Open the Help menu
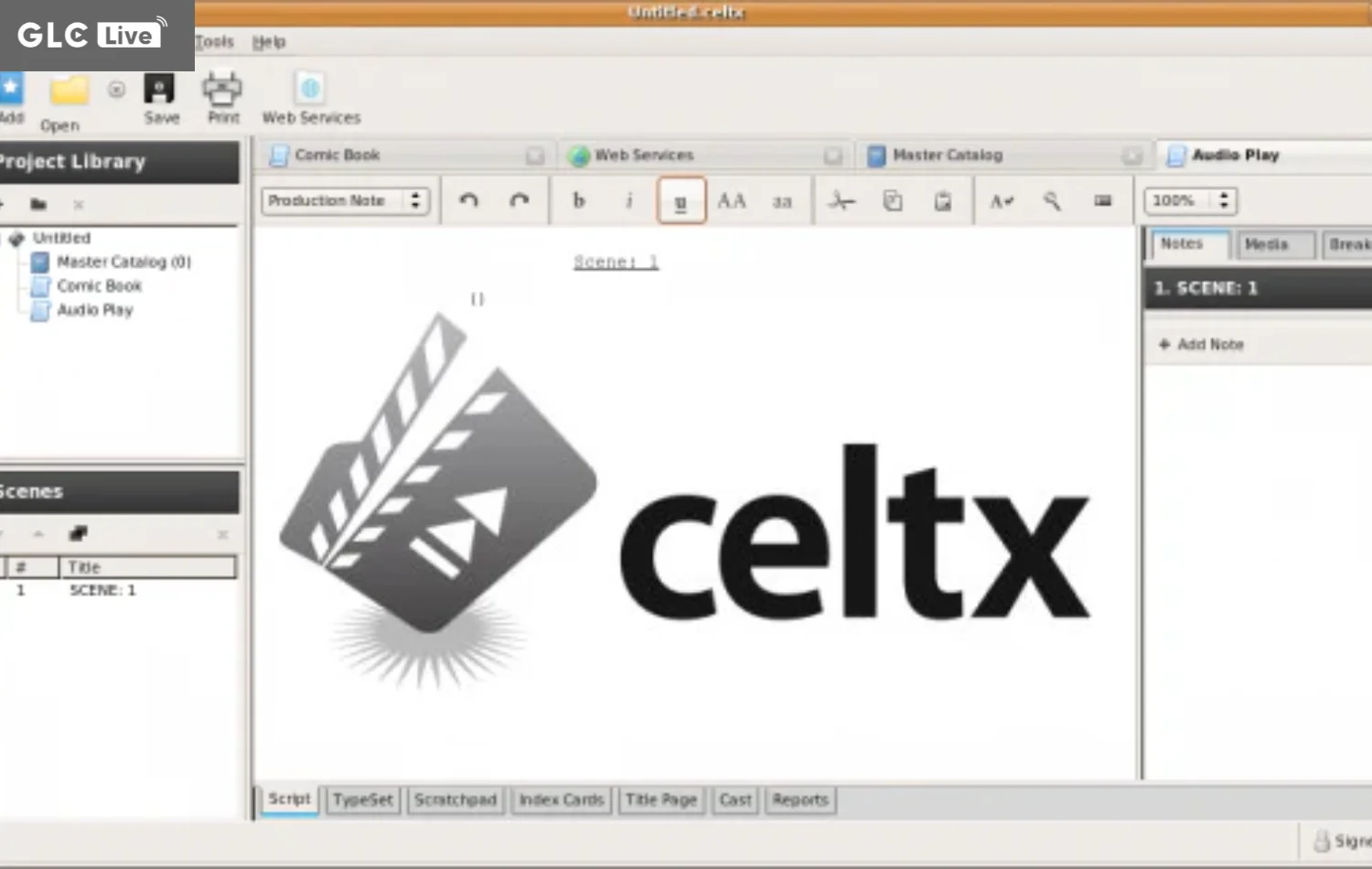Screen dimensions: 1372x869 [269, 42]
